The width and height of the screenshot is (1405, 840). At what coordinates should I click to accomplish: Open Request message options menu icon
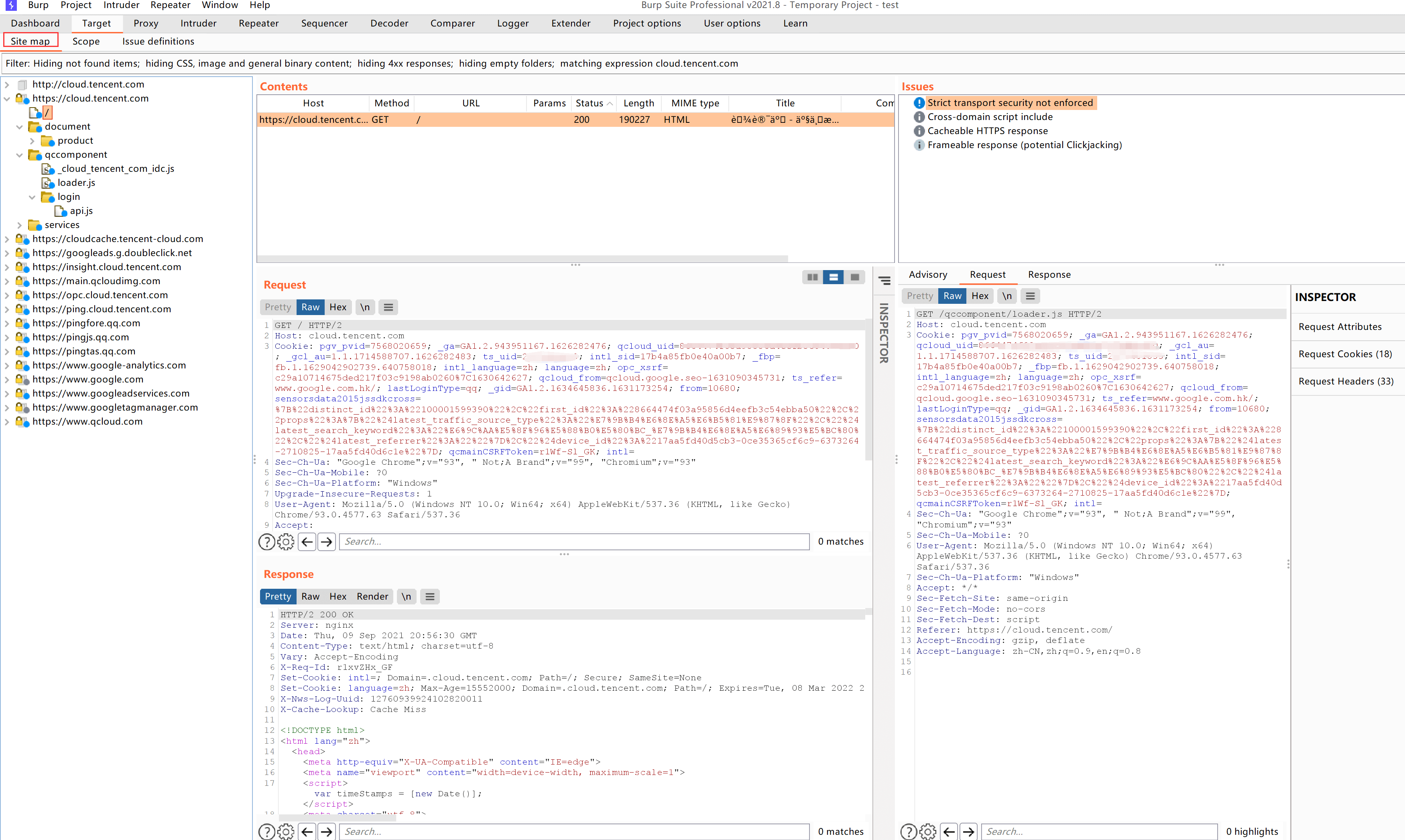click(388, 307)
